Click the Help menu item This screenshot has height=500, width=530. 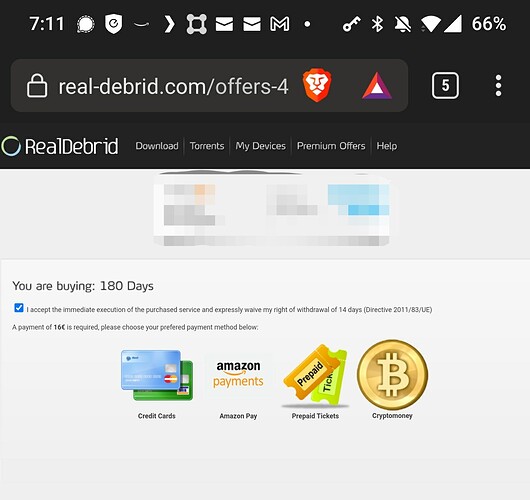point(387,146)
